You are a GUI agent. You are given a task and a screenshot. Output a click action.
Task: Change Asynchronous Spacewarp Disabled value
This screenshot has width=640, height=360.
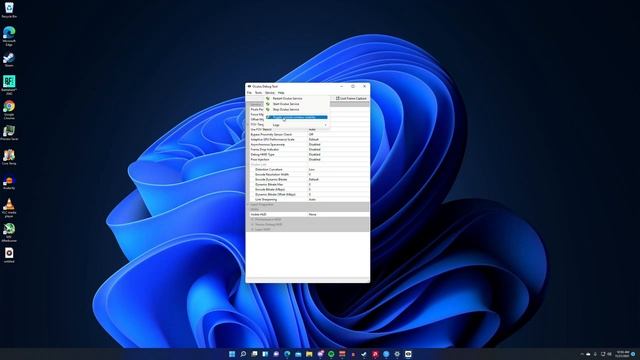[x=338, y=144]
